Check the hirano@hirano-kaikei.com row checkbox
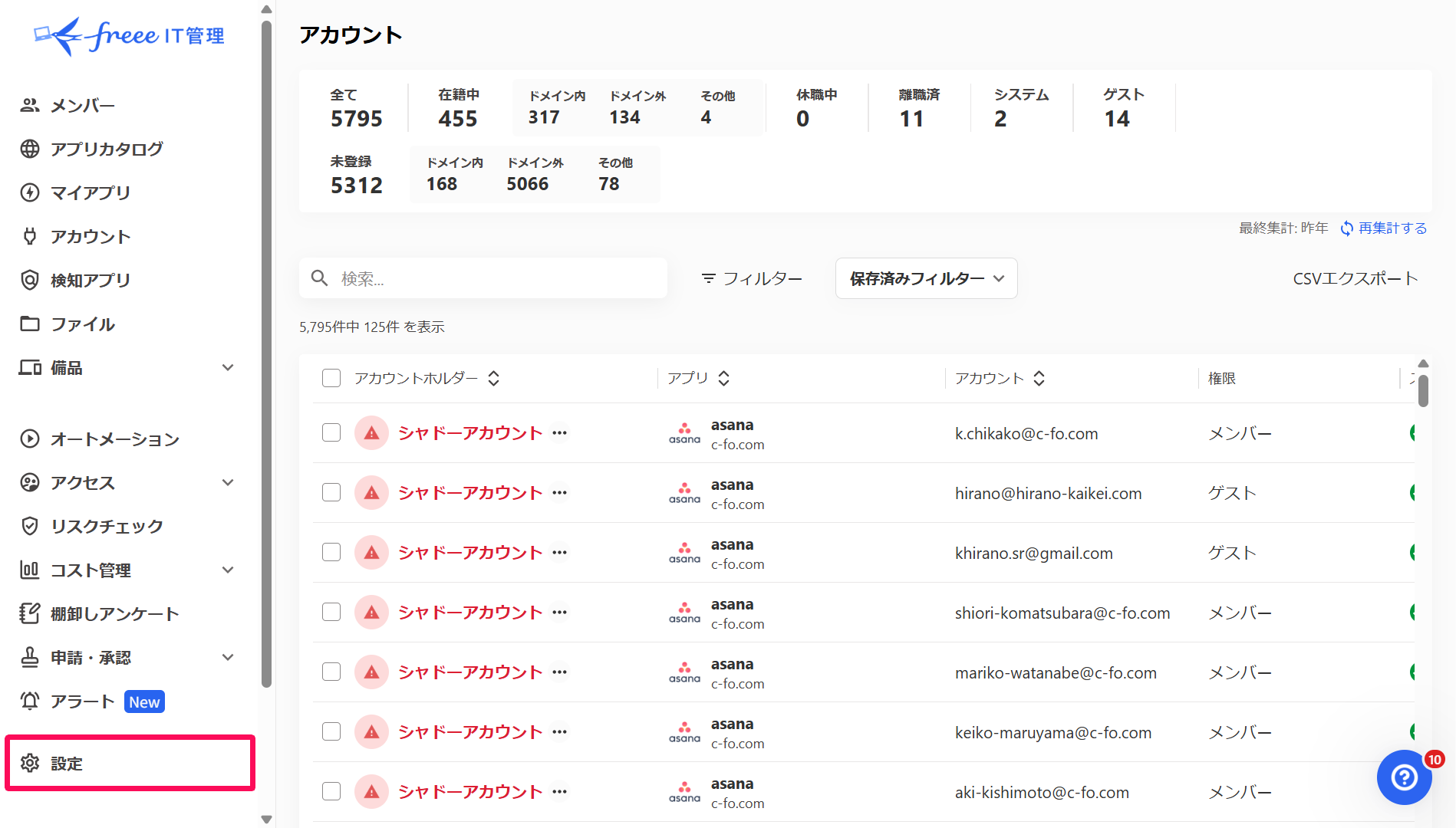 tap(331, 492)
